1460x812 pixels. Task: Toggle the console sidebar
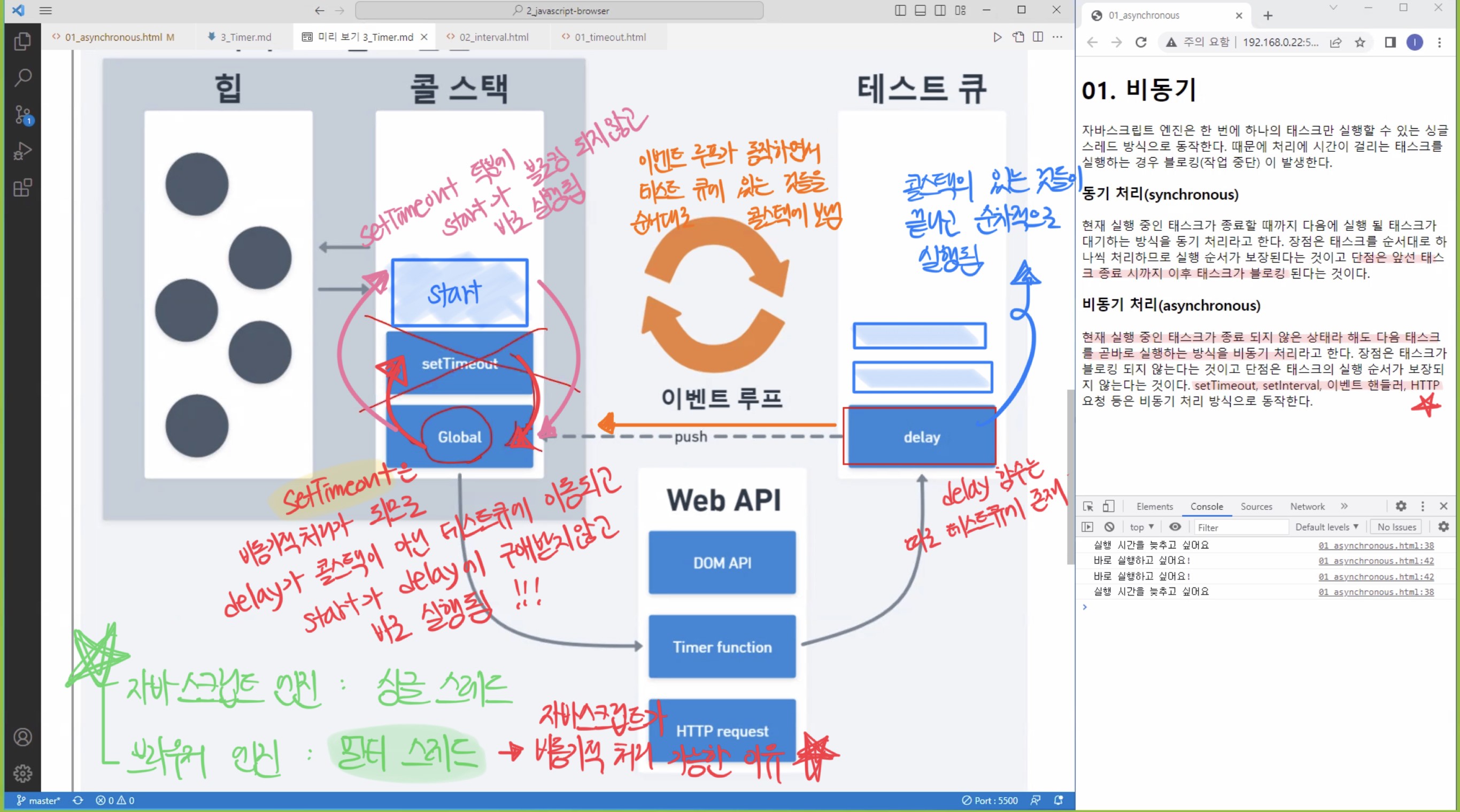(1087, 527)
